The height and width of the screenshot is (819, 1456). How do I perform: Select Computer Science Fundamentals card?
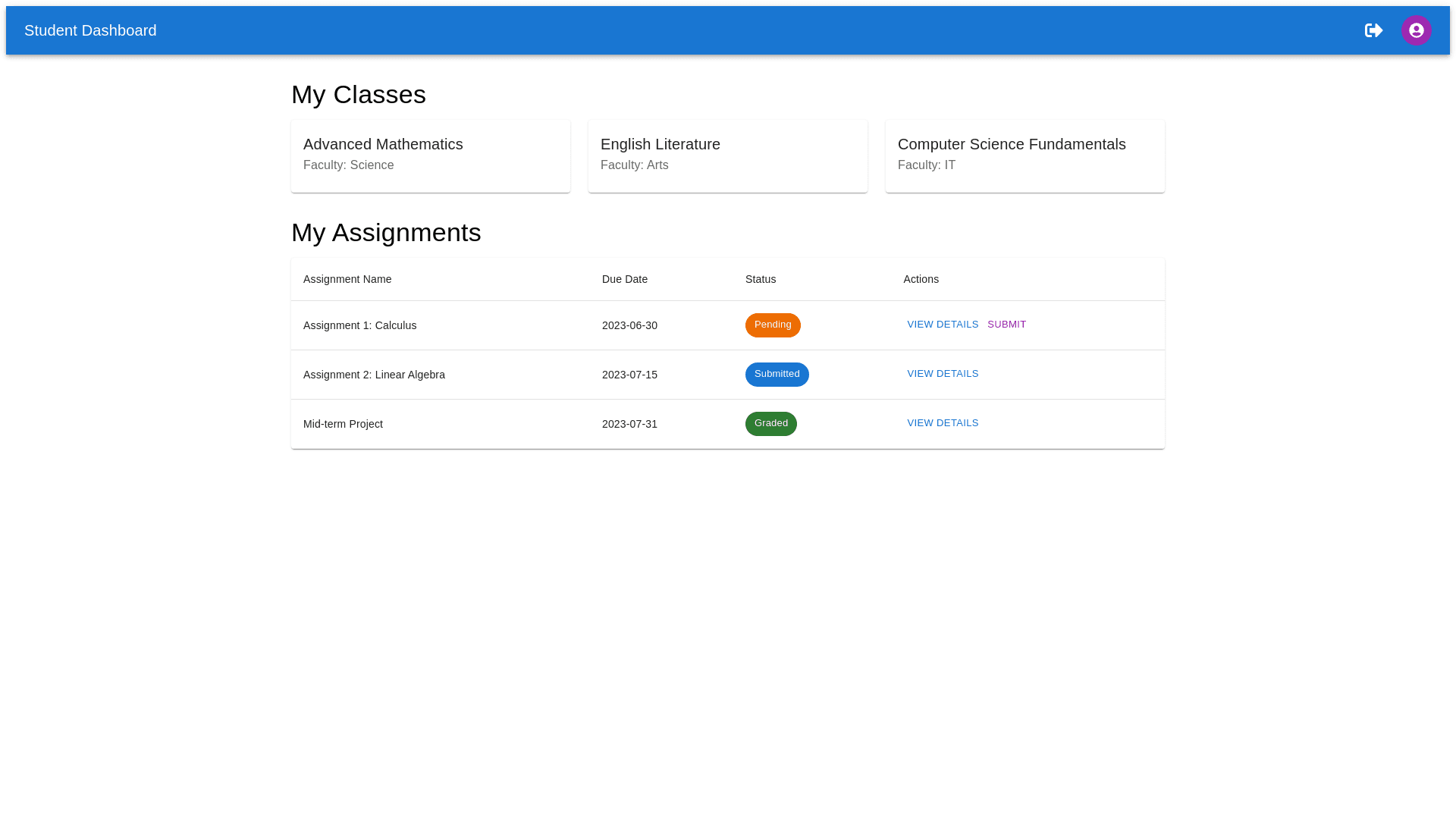[1025, 155]
